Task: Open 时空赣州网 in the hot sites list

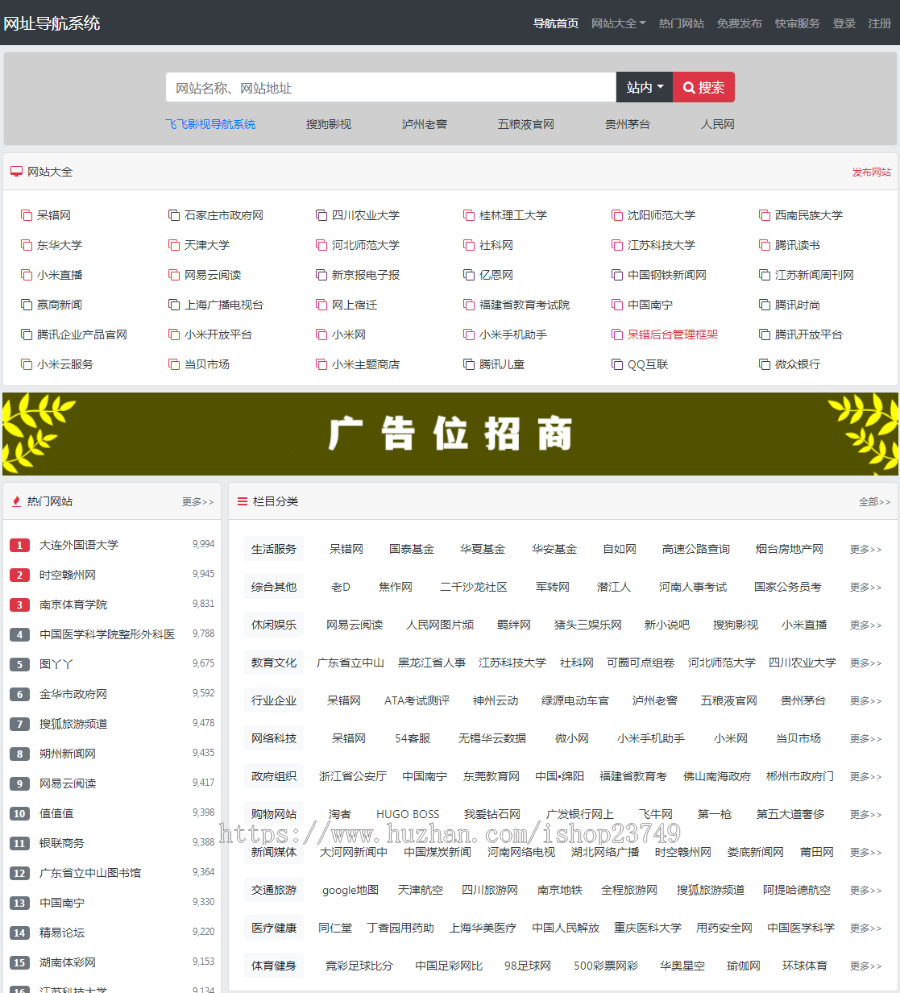Action: 67,574
